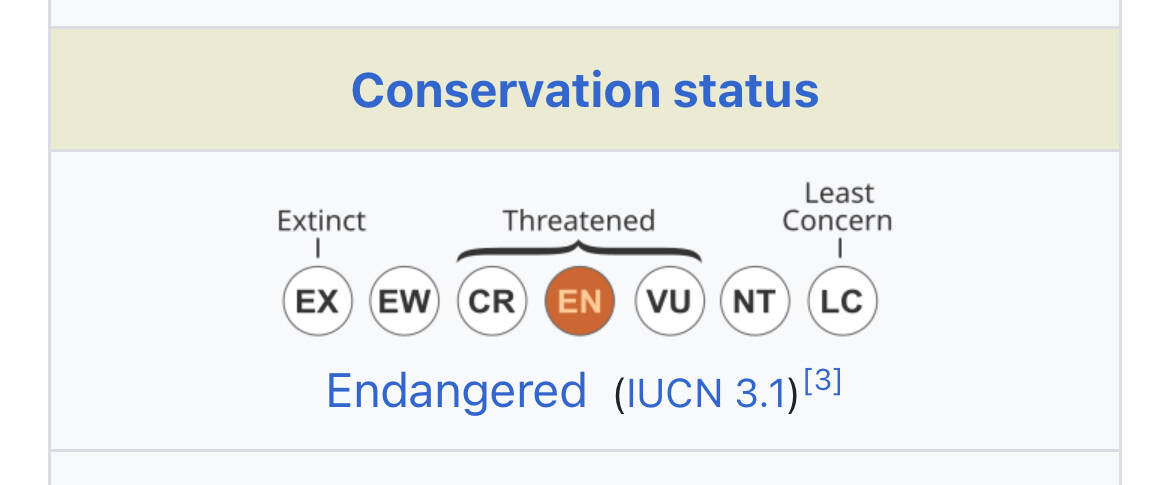Click the highlighted orange EN circle

(x=580, y=301)
